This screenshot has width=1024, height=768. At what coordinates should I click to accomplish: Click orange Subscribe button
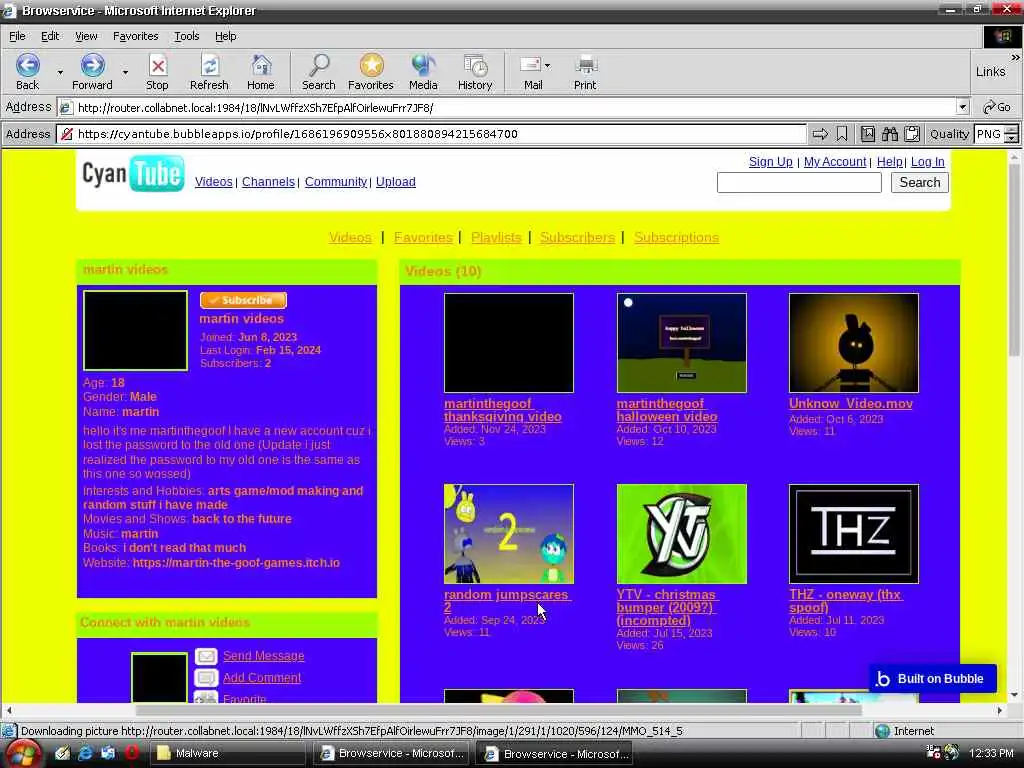click(243, 300)
